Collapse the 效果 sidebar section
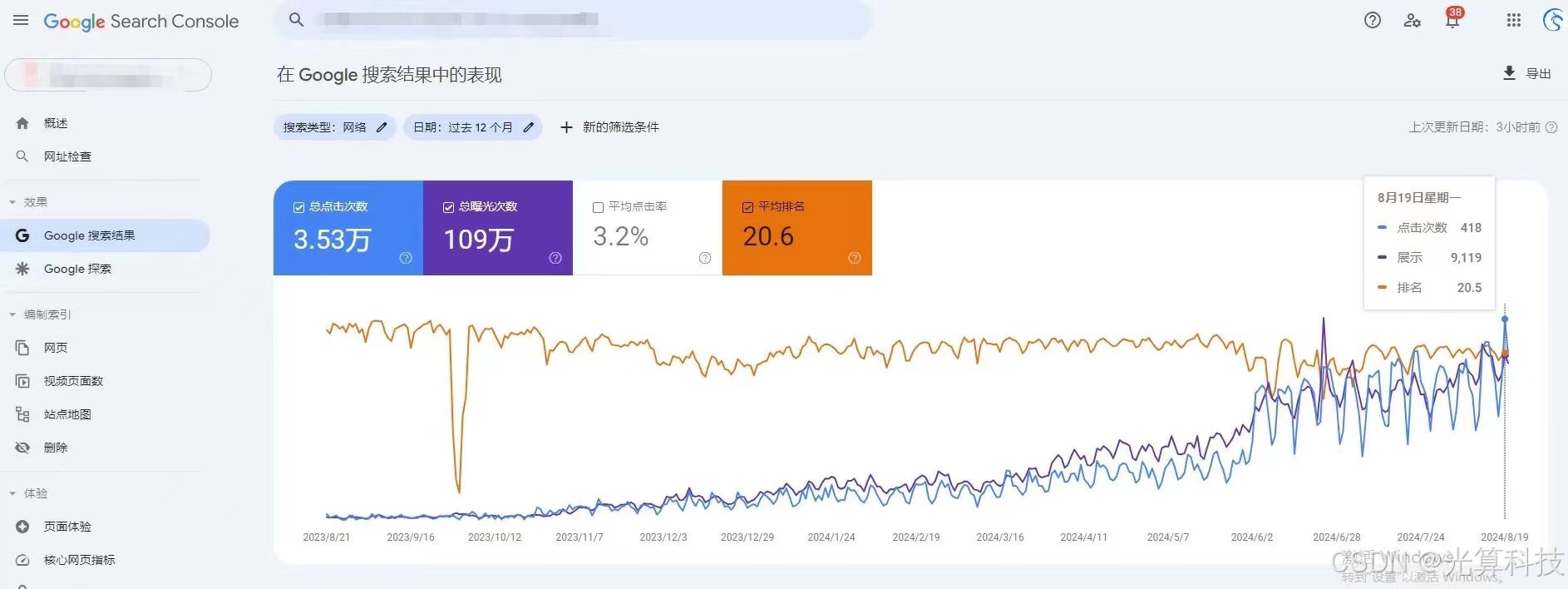 point(12,202)
